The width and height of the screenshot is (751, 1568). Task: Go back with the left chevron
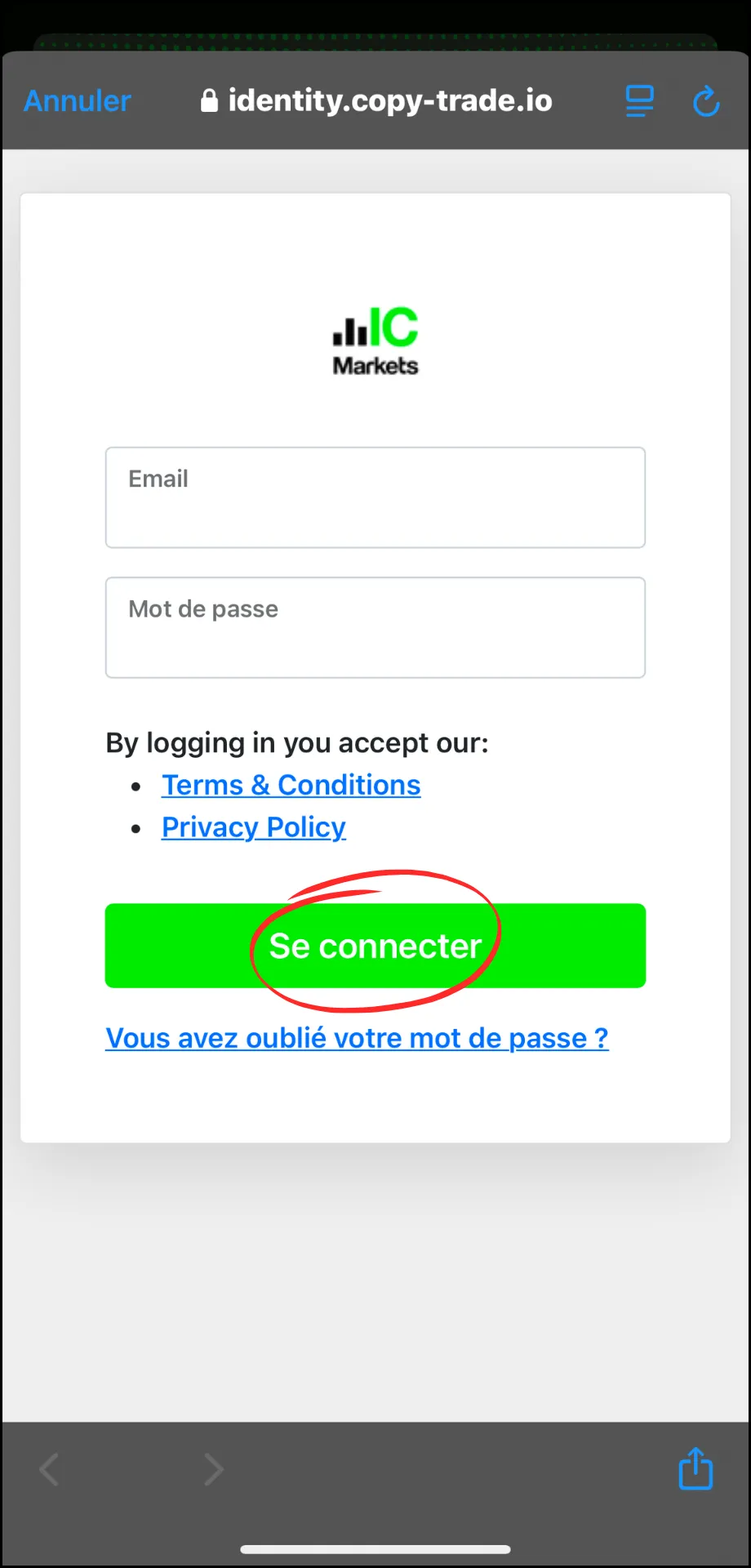pyautogui.click(x=50, y=1470)
